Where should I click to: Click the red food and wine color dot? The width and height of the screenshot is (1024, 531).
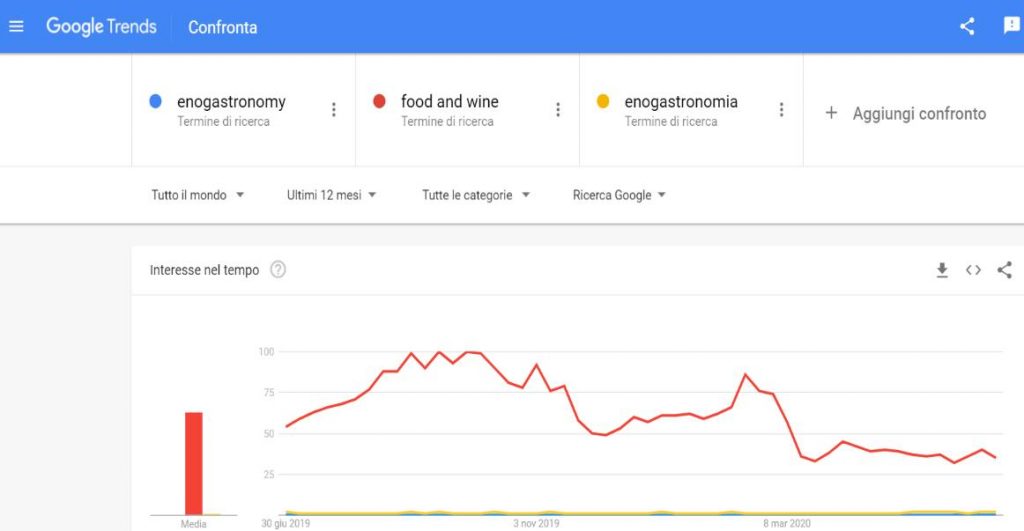pyautogui.click(x=379, y=101)
